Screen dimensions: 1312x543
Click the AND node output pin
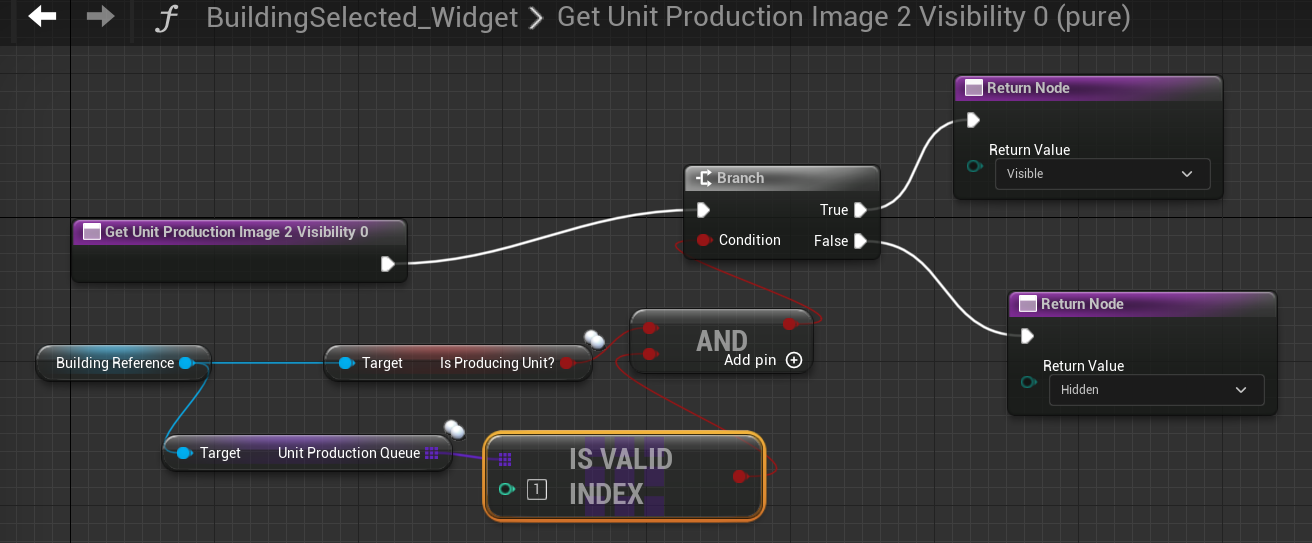point(790,324)
